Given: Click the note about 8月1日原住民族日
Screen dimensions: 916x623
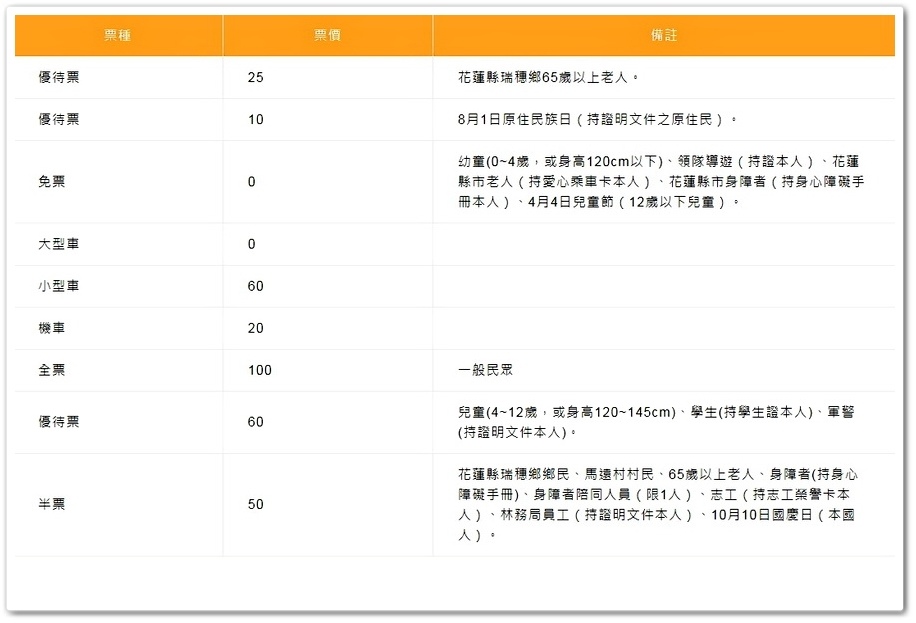Looking at the screenshot, I should click(x=597, y=119).
